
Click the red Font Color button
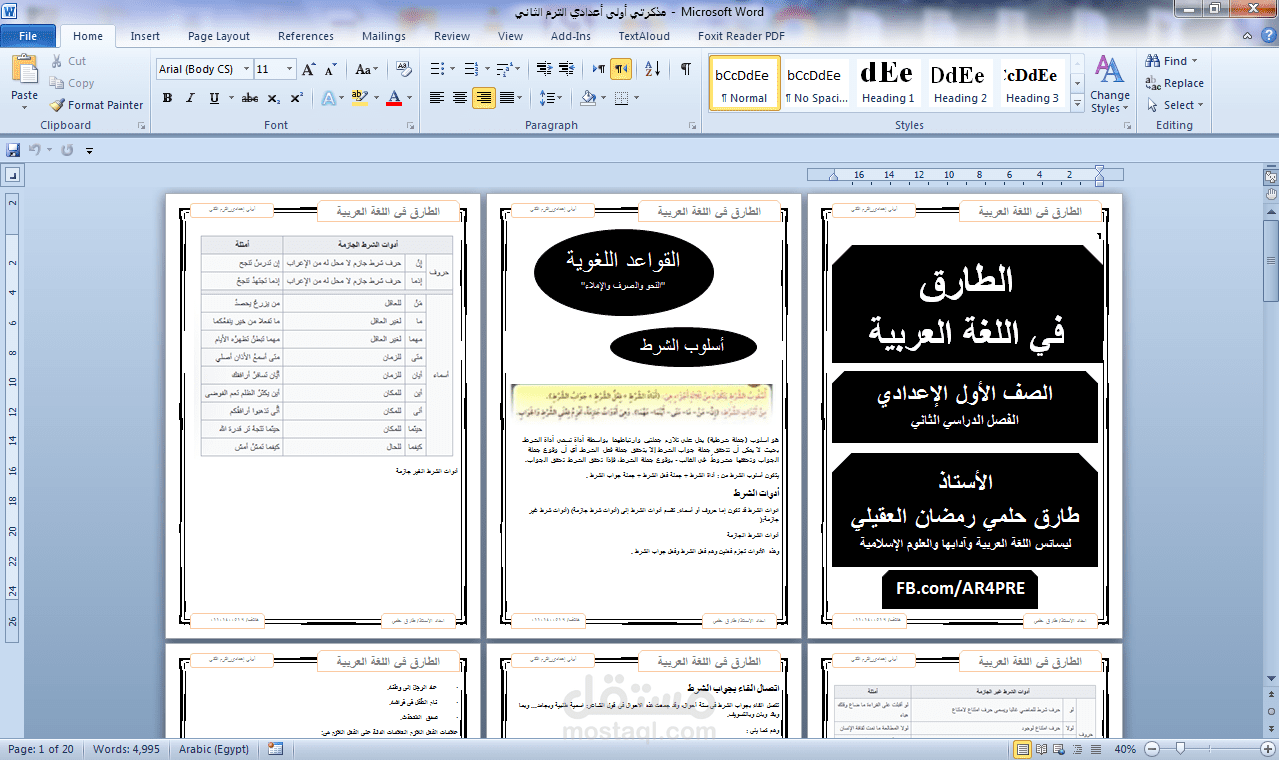click(x=394, y=98)
